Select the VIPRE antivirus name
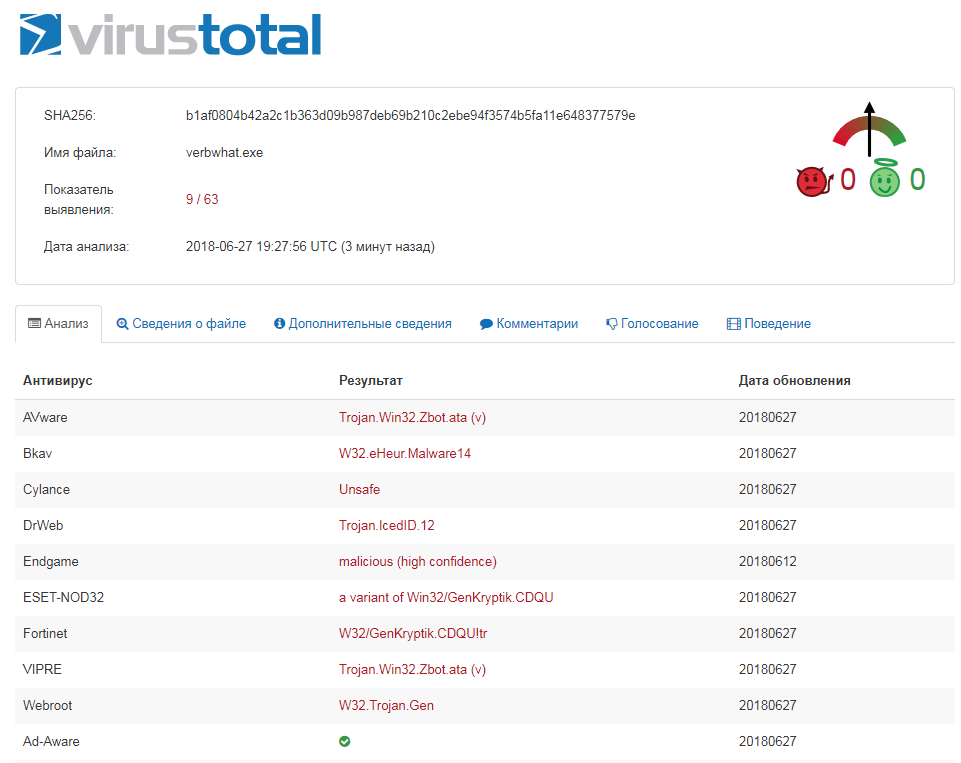This screenshot has height=763, width=961. pos(42,669)
